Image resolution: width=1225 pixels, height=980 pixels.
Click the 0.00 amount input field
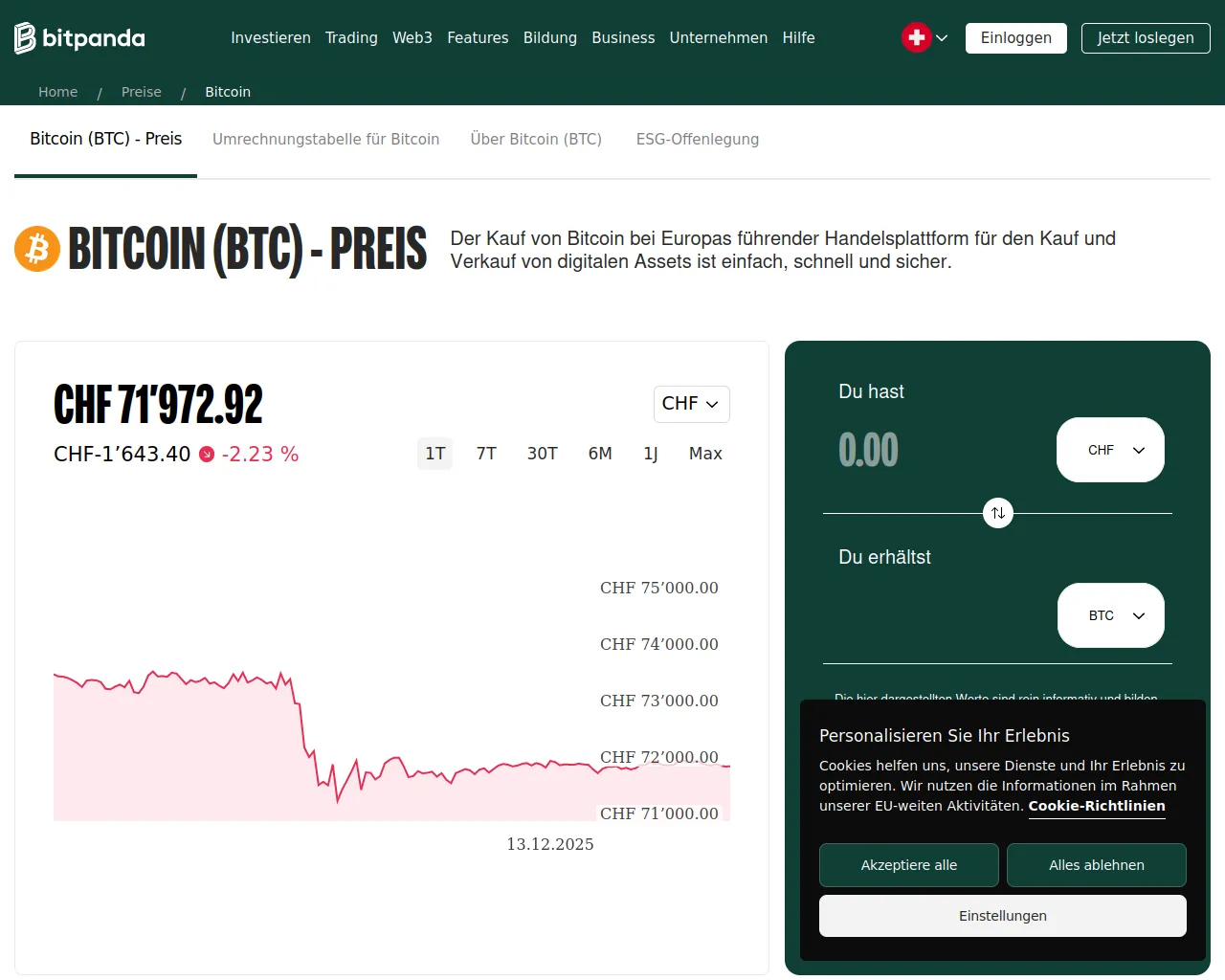868,449
